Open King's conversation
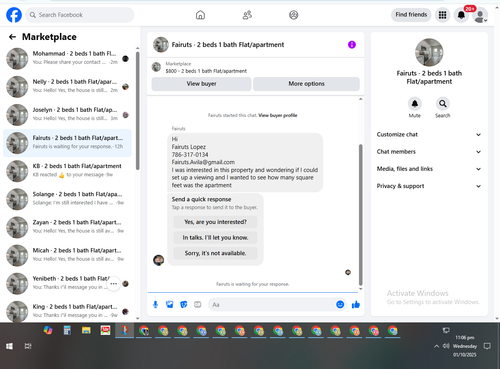Image resolution: width=500 pixels, height=369 pixels. 68,312
